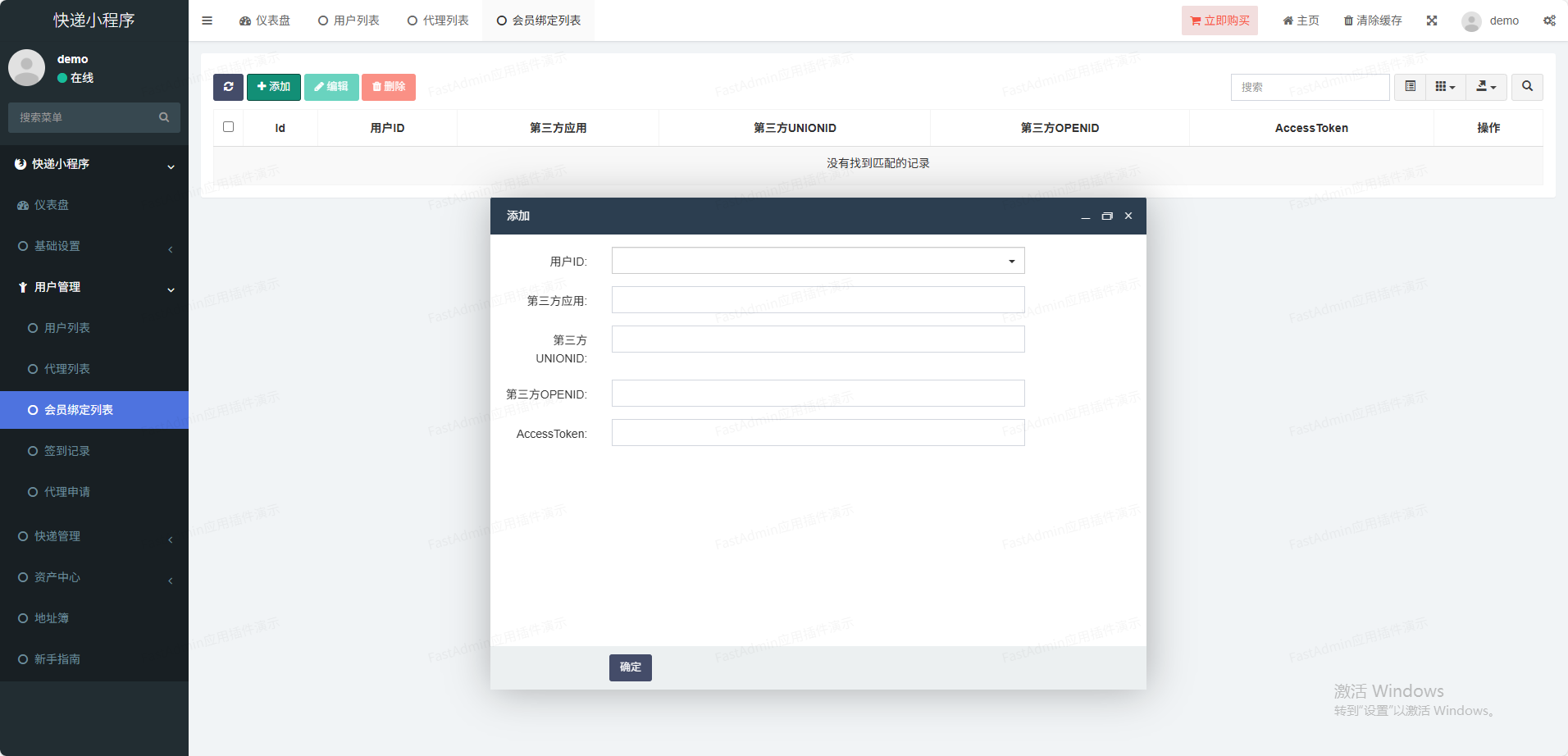Open the columns visibility dropdown
Screen dimensions: 1568x756
click(1445, 87)
